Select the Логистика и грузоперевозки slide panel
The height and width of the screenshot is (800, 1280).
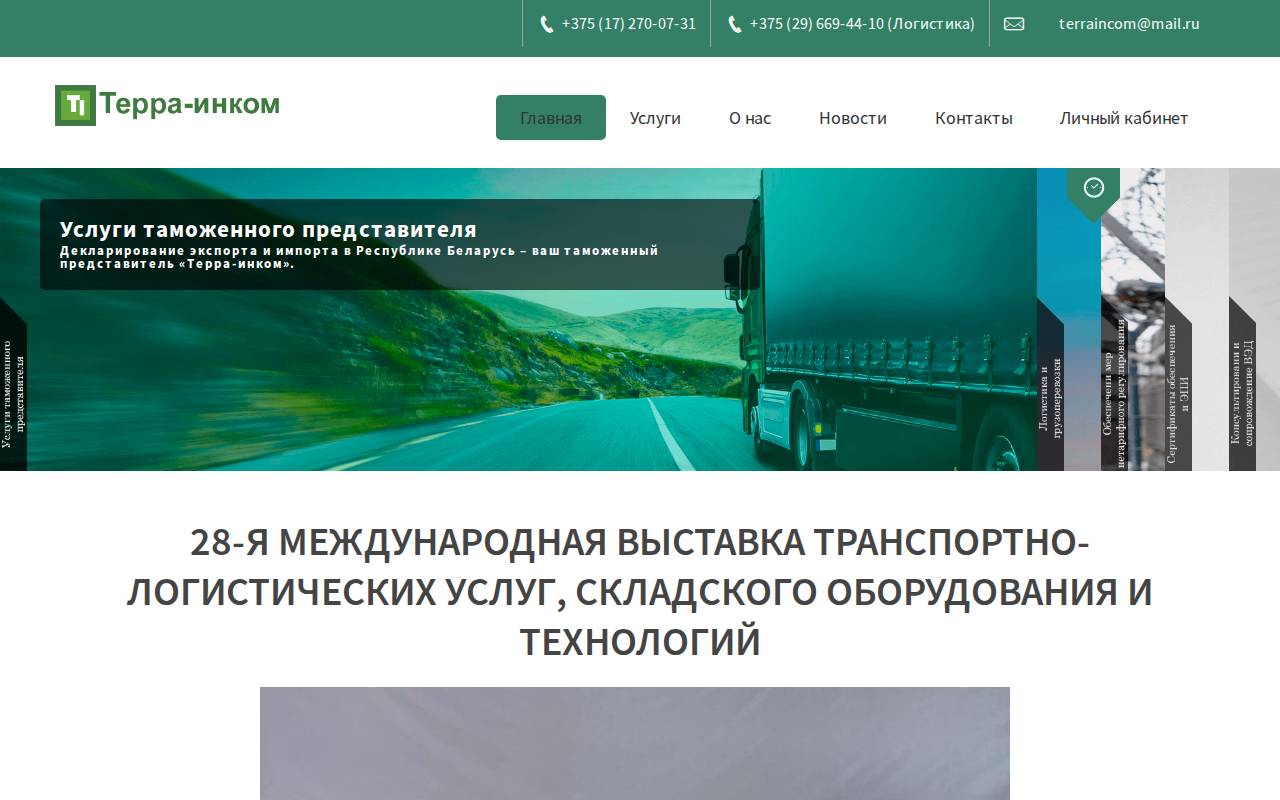pyautogui.click(x=1050, y=385)
